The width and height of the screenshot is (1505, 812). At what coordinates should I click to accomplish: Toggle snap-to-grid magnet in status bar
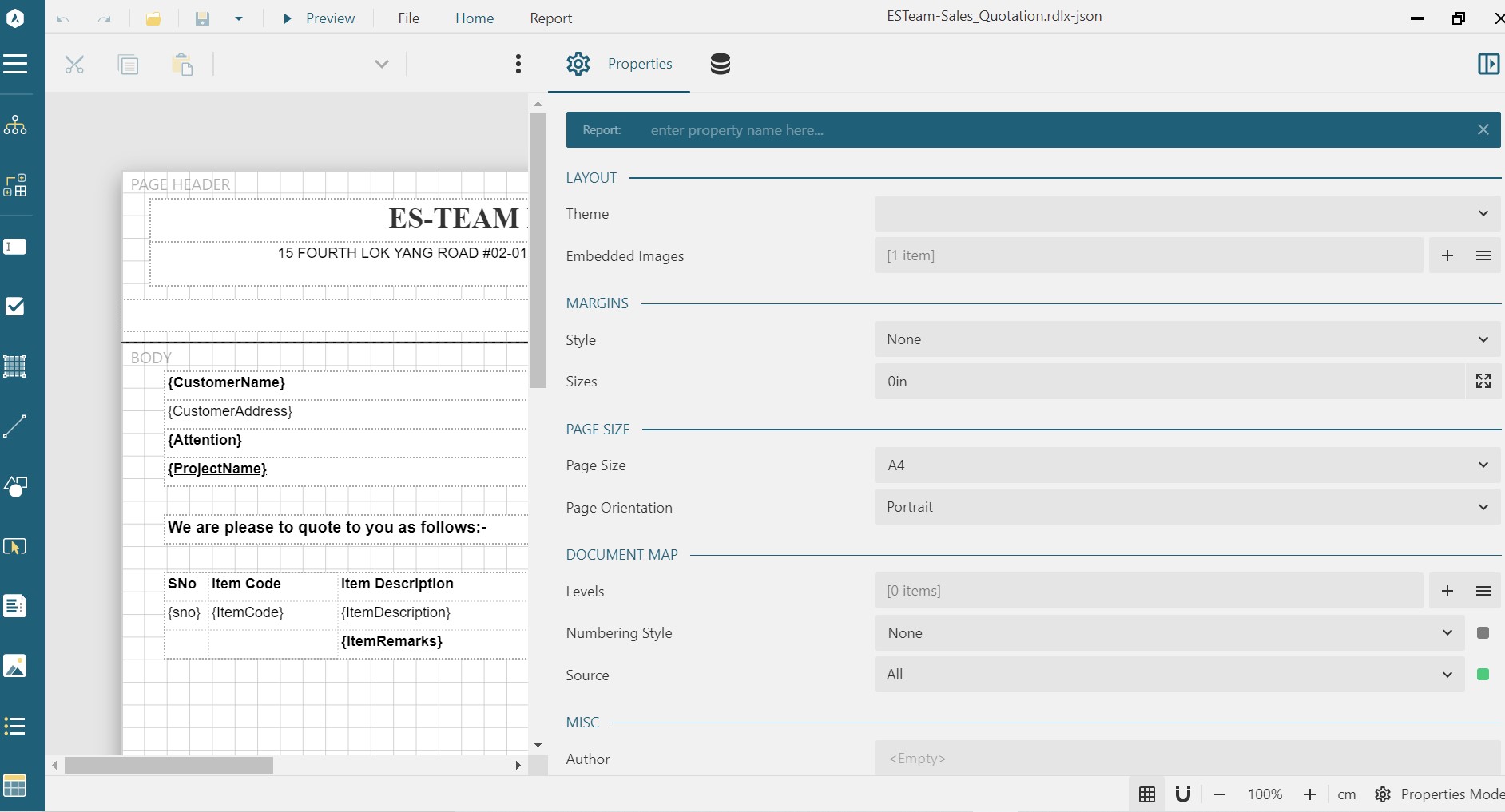(1183, 794)
